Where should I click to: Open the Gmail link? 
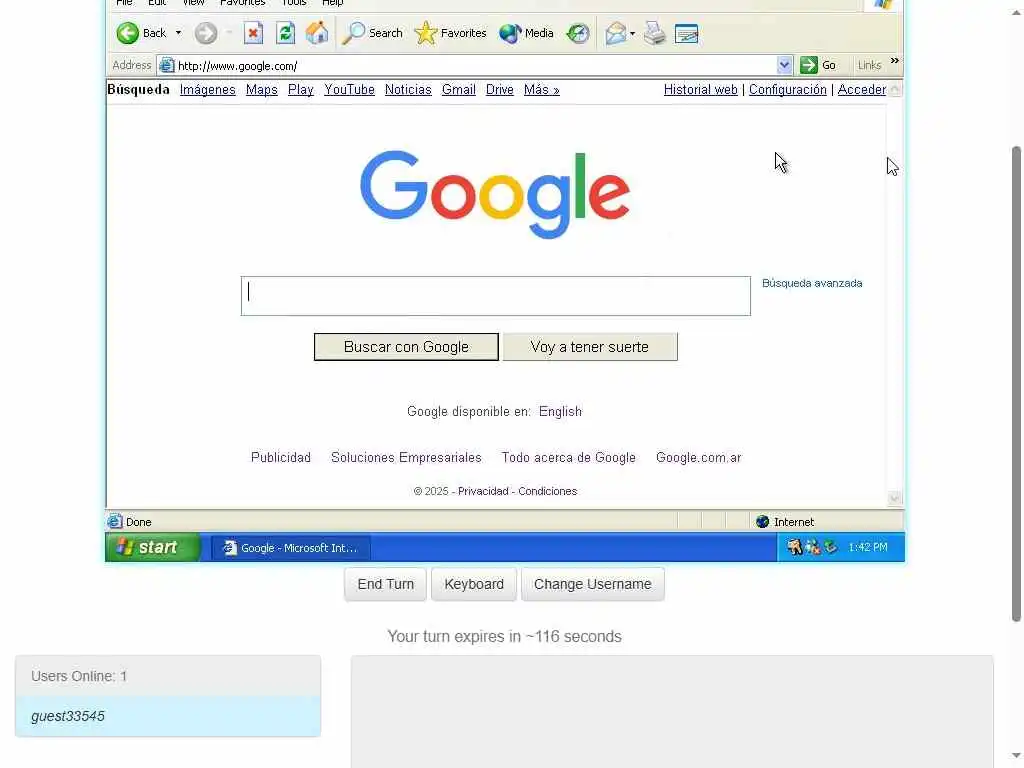click(x=458, y=89)
